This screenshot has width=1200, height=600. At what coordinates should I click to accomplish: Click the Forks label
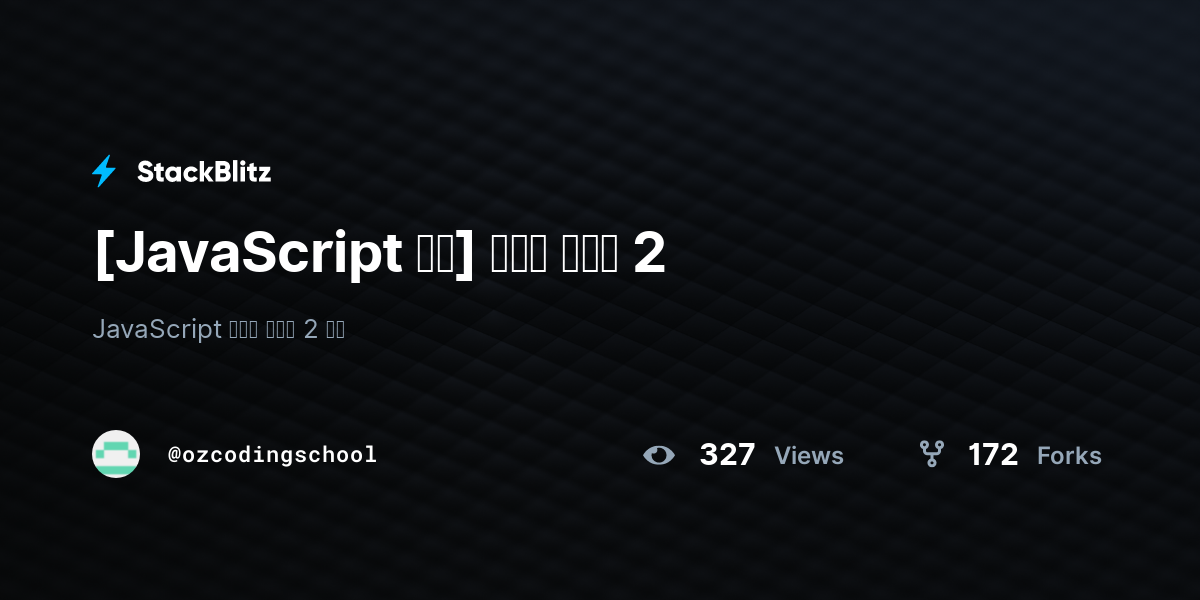pyautogui.click(x=1069, y=456)
